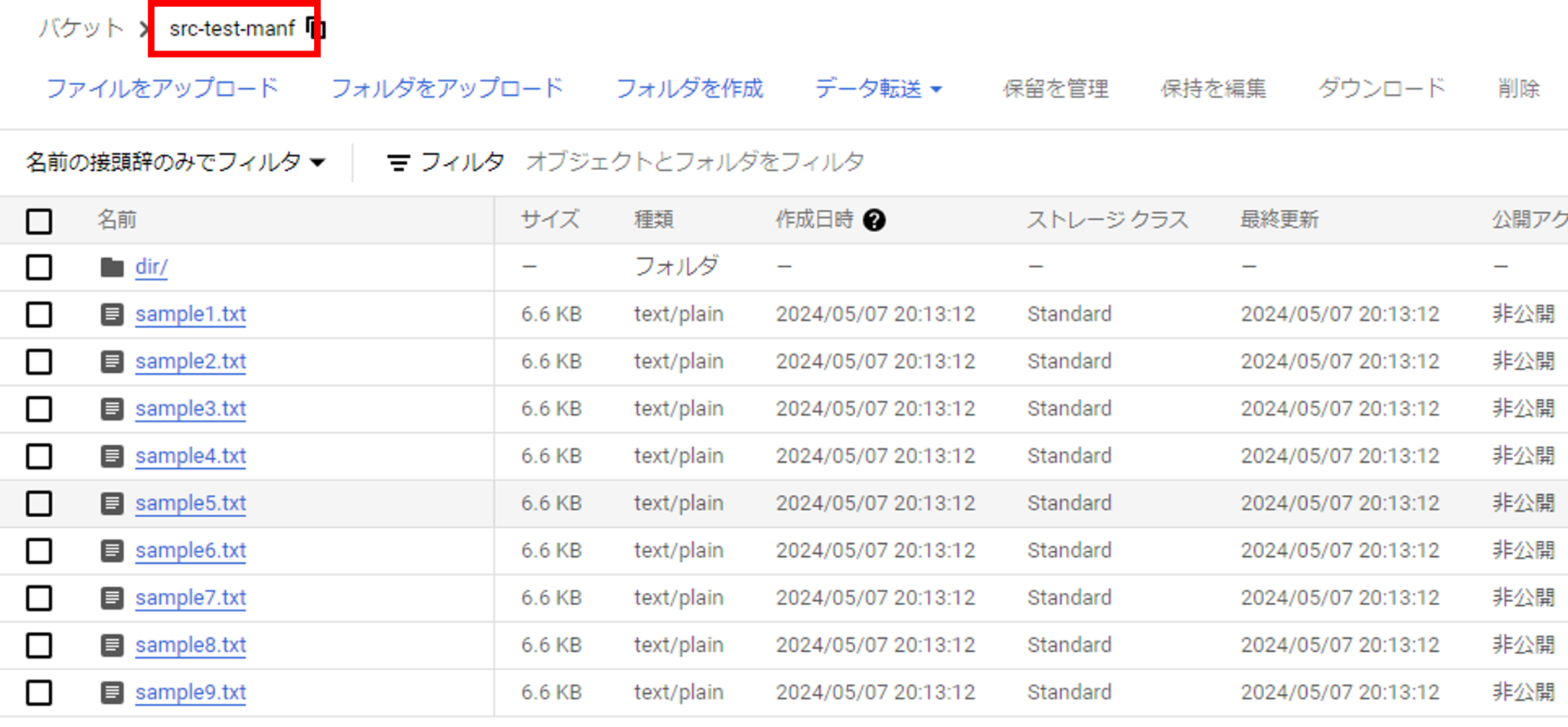Click the document icon beside sample6.txt
The height and width of the screenshot is (727, 1568).
click(x=112, y=550)
